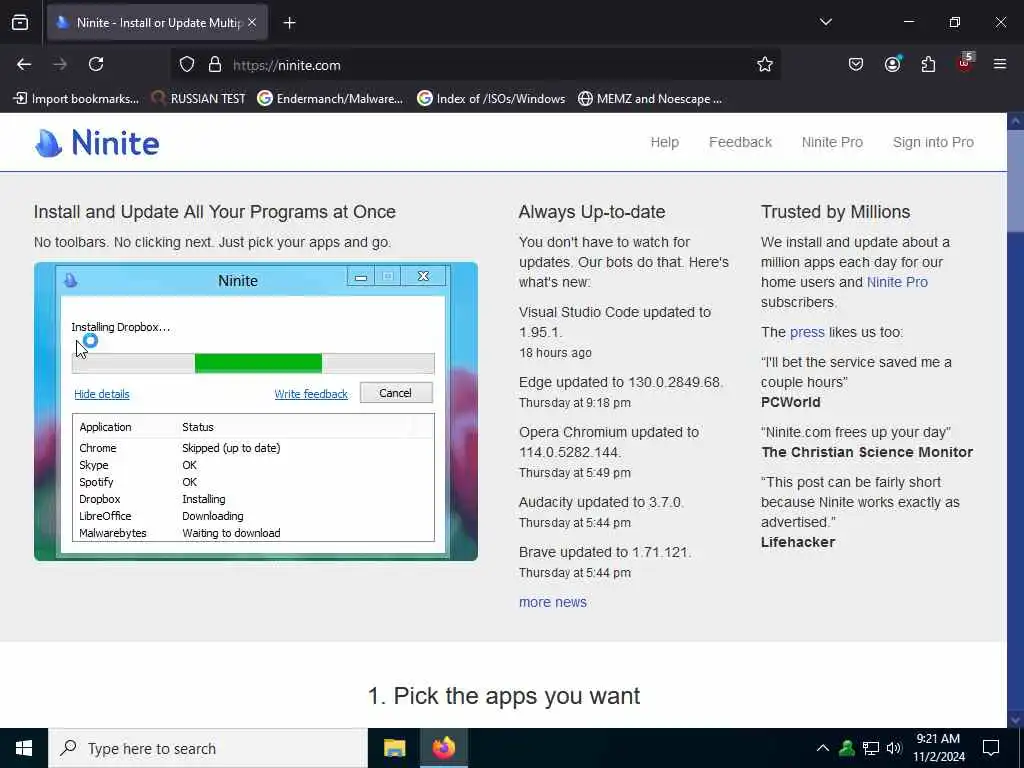Open Save to Pocket icon
Image resolution: width=1024 pixels, height=768 pixels.
tap(856, 64)
